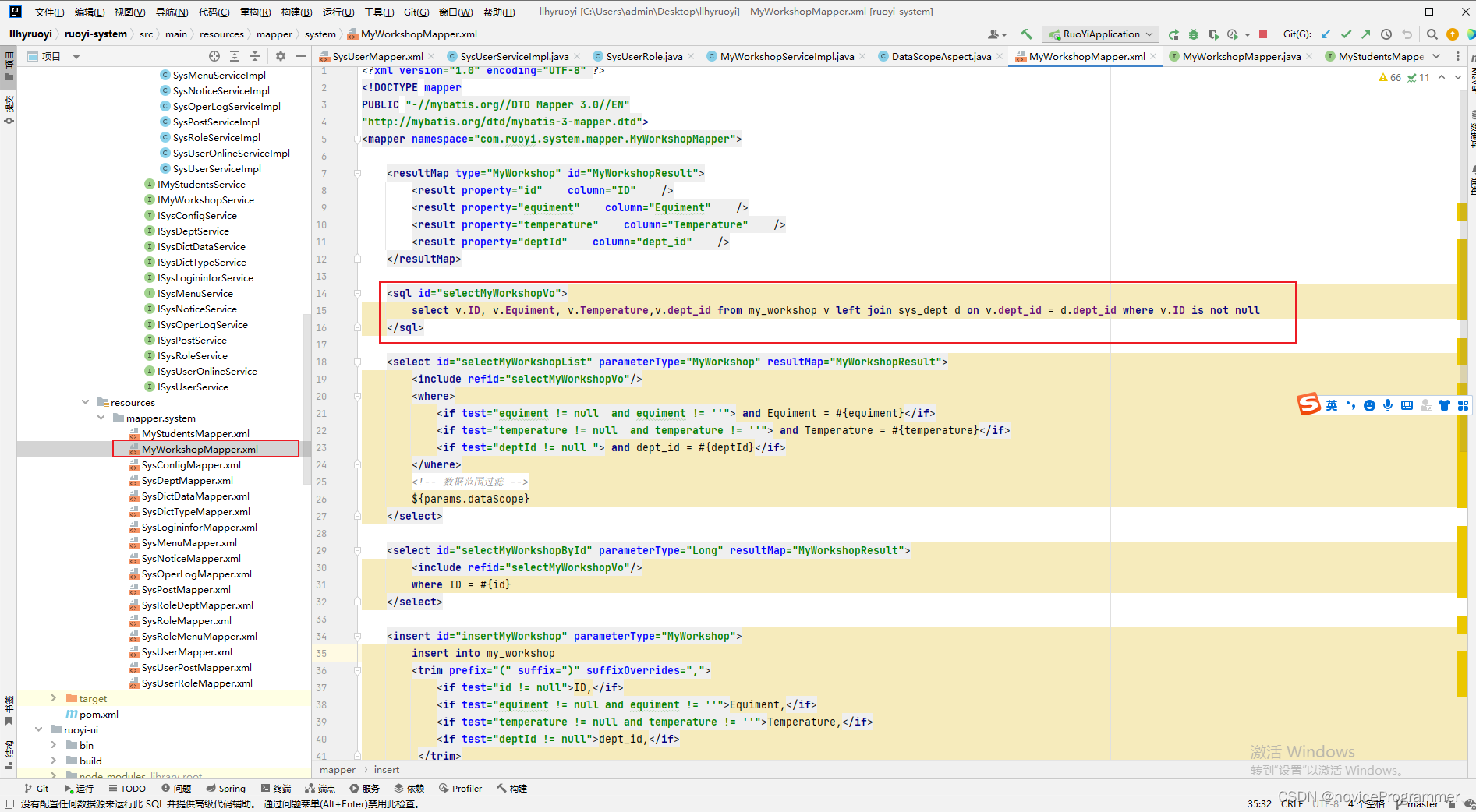Select SysDeptMapper.xml in the project tree
Image resolution: width=1476 pixels, height=812 pixels.
[187, 480]
